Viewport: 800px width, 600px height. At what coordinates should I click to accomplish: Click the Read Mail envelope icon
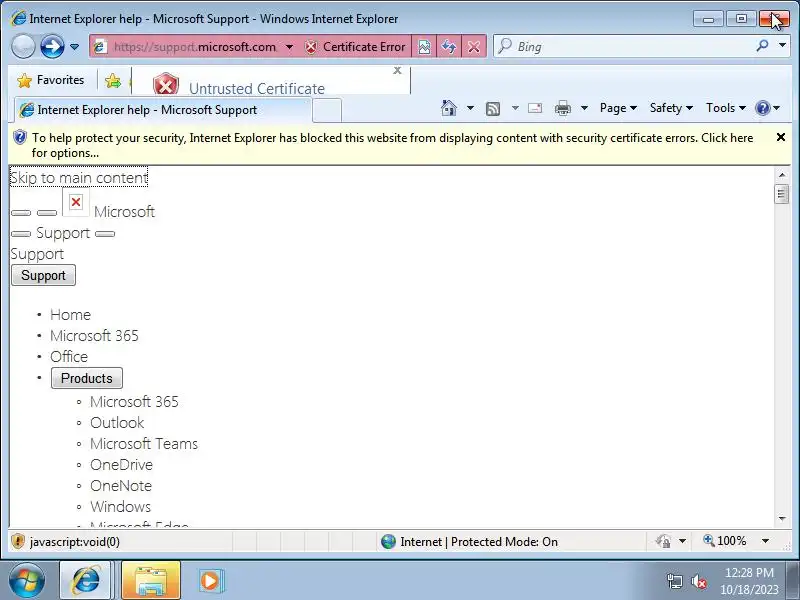click(x=535, y=108)
